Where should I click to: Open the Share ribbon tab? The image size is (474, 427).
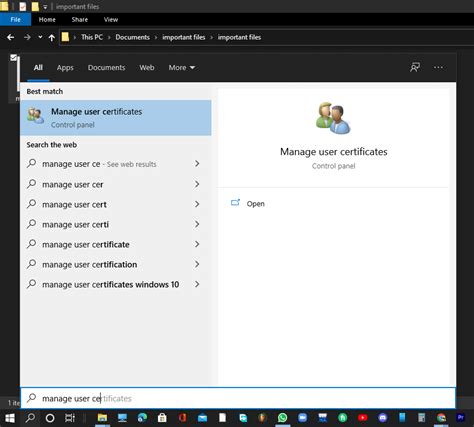80,20
